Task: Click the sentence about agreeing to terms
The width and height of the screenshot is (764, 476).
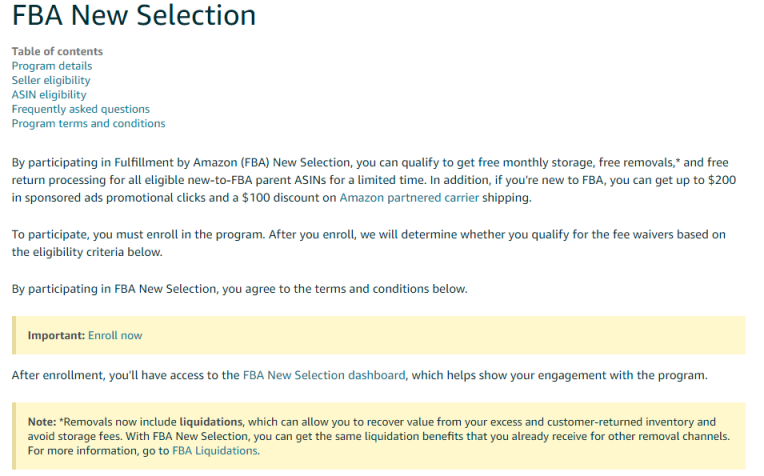Action: tap(239, 289)
